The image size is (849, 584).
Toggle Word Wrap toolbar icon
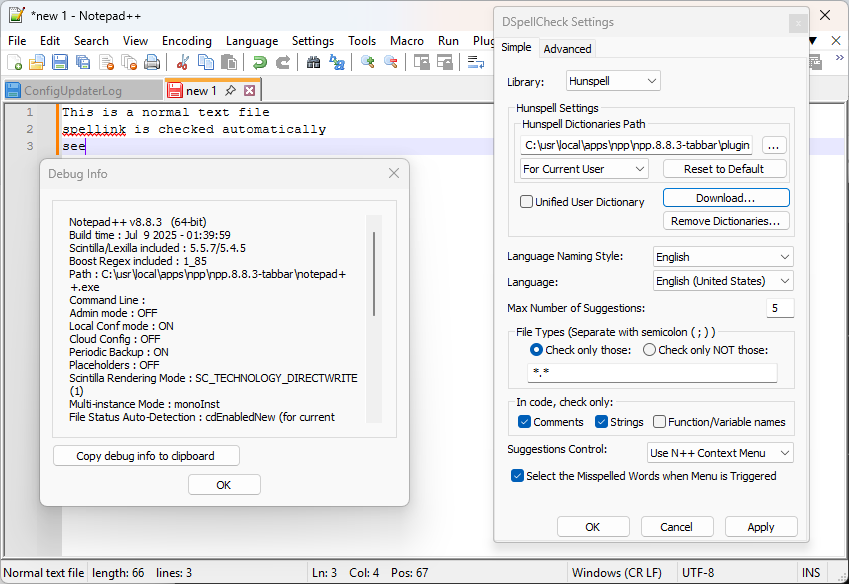pos(475,63)
